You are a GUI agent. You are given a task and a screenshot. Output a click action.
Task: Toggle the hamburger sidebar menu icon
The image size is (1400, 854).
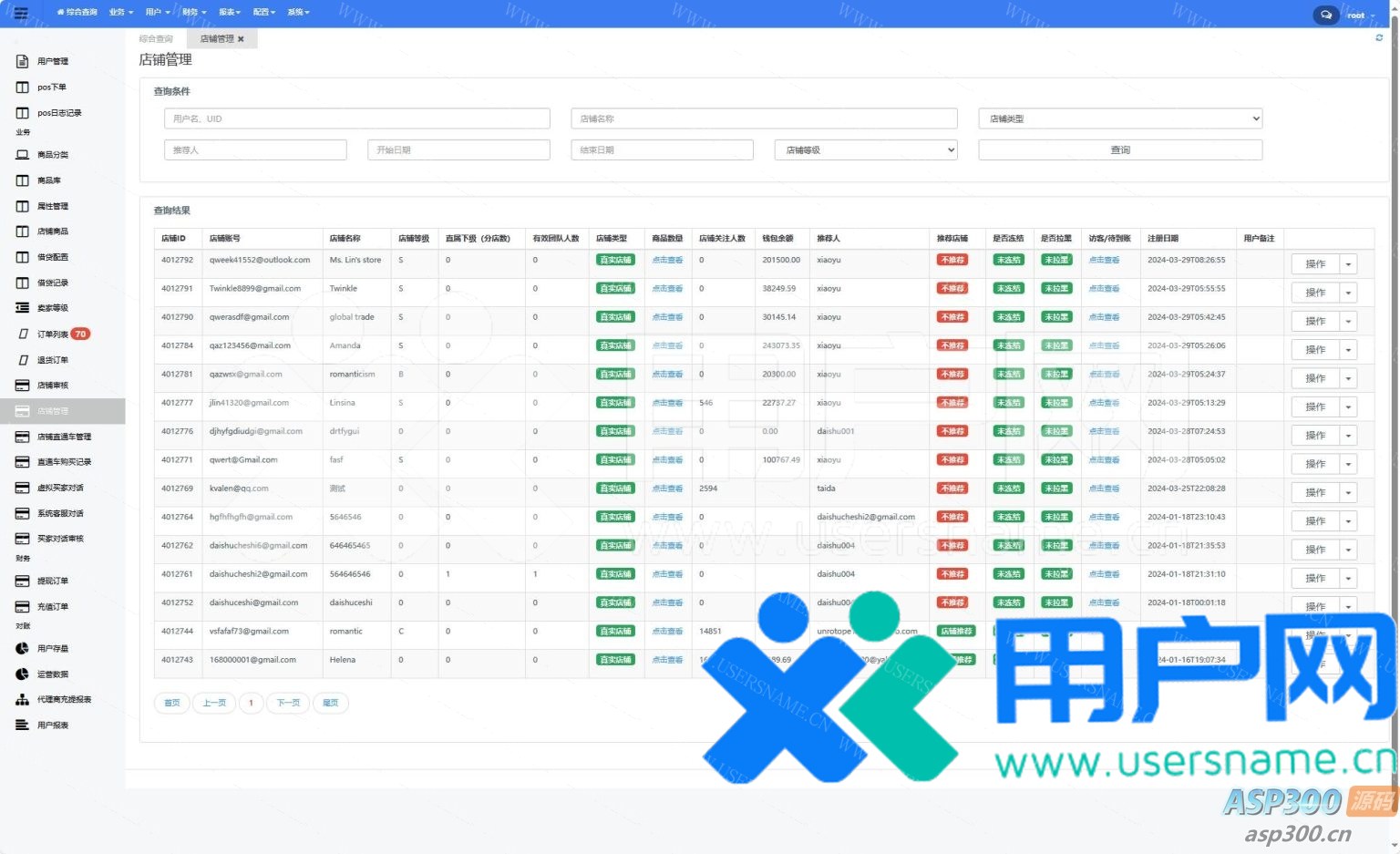21,13
